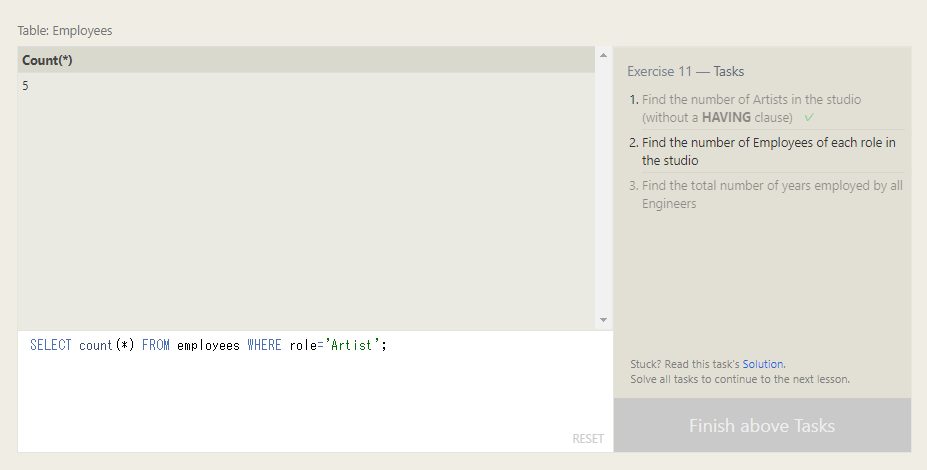Click the word employees in the query

pyautogui.click(x=208, y=345)
